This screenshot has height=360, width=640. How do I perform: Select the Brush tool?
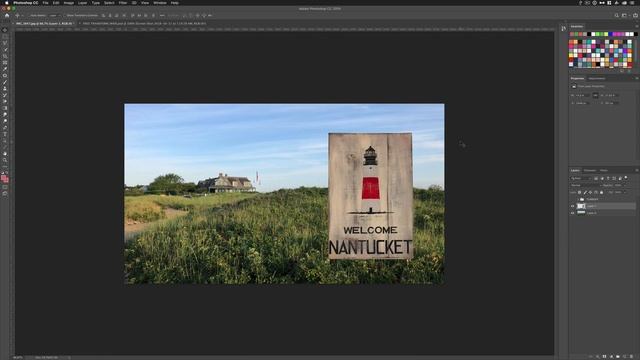(x=5, y=82)
